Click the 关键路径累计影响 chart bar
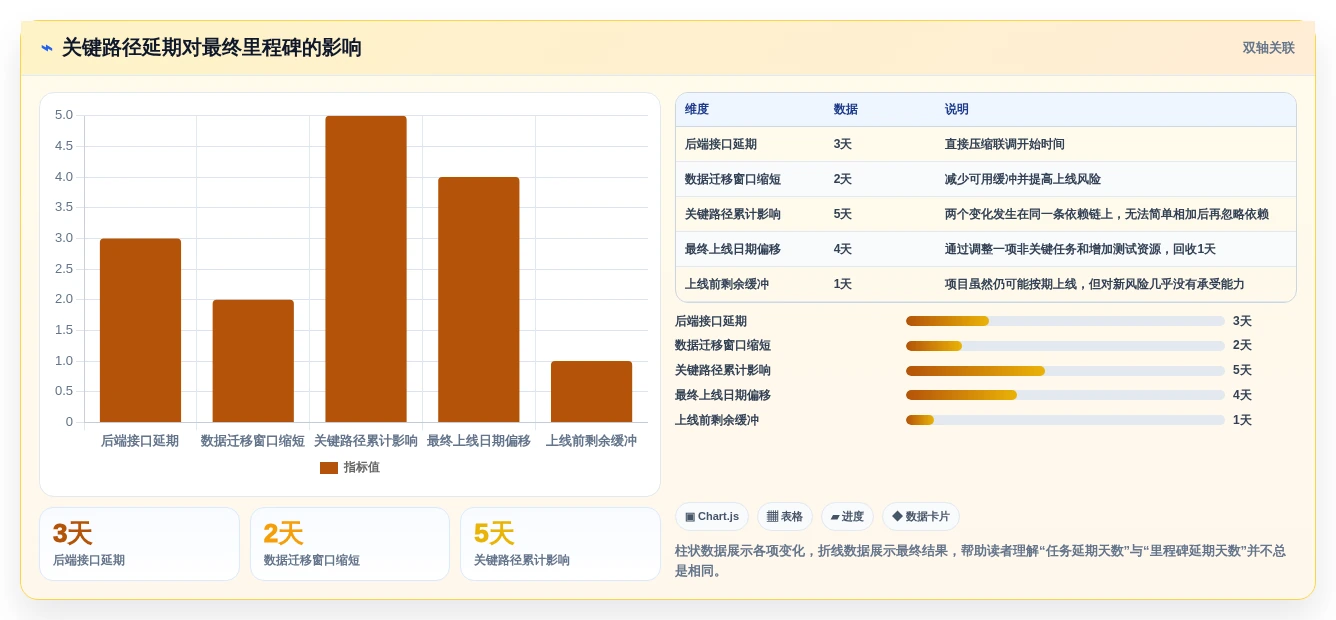 366,269
